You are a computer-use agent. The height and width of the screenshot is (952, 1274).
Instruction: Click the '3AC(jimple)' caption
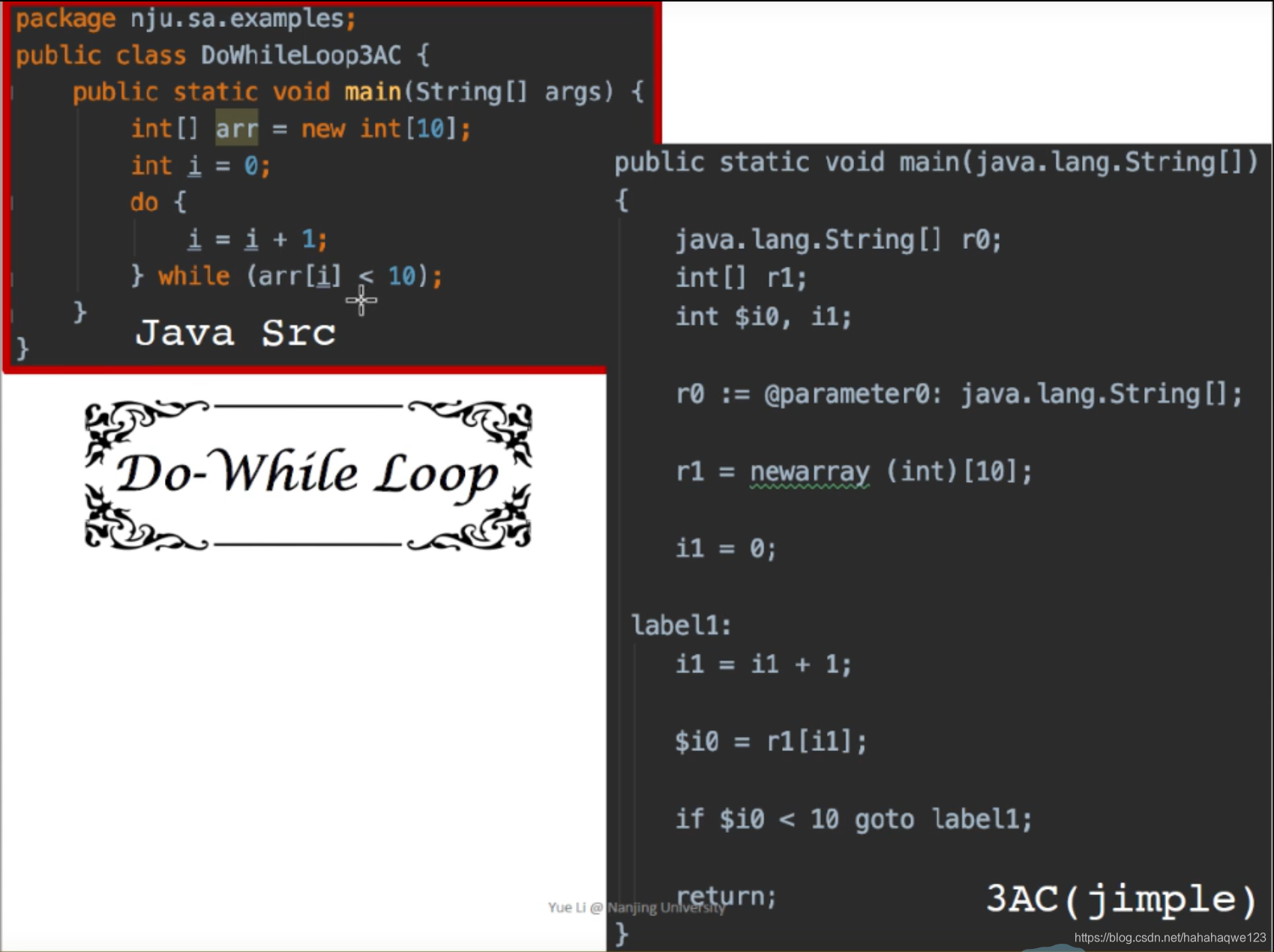tap(1122, 900)
